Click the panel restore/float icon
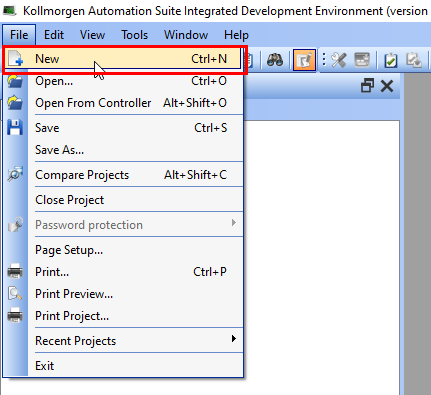 367,86
